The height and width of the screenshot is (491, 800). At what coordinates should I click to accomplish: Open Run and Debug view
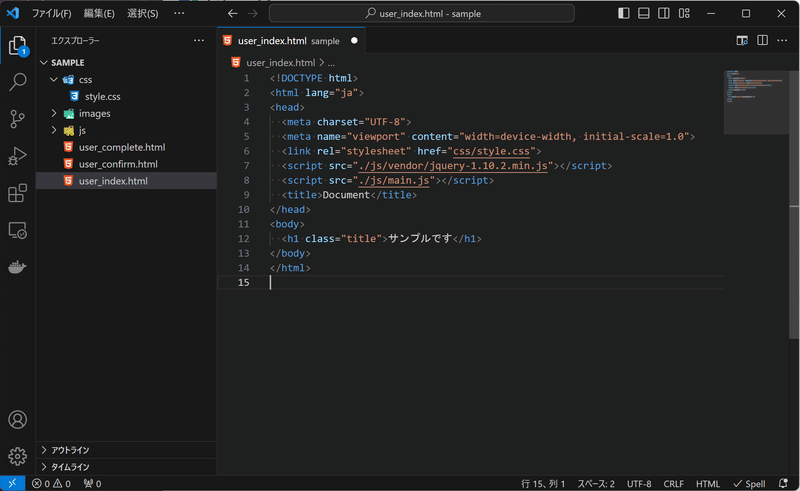pos(18,156)
